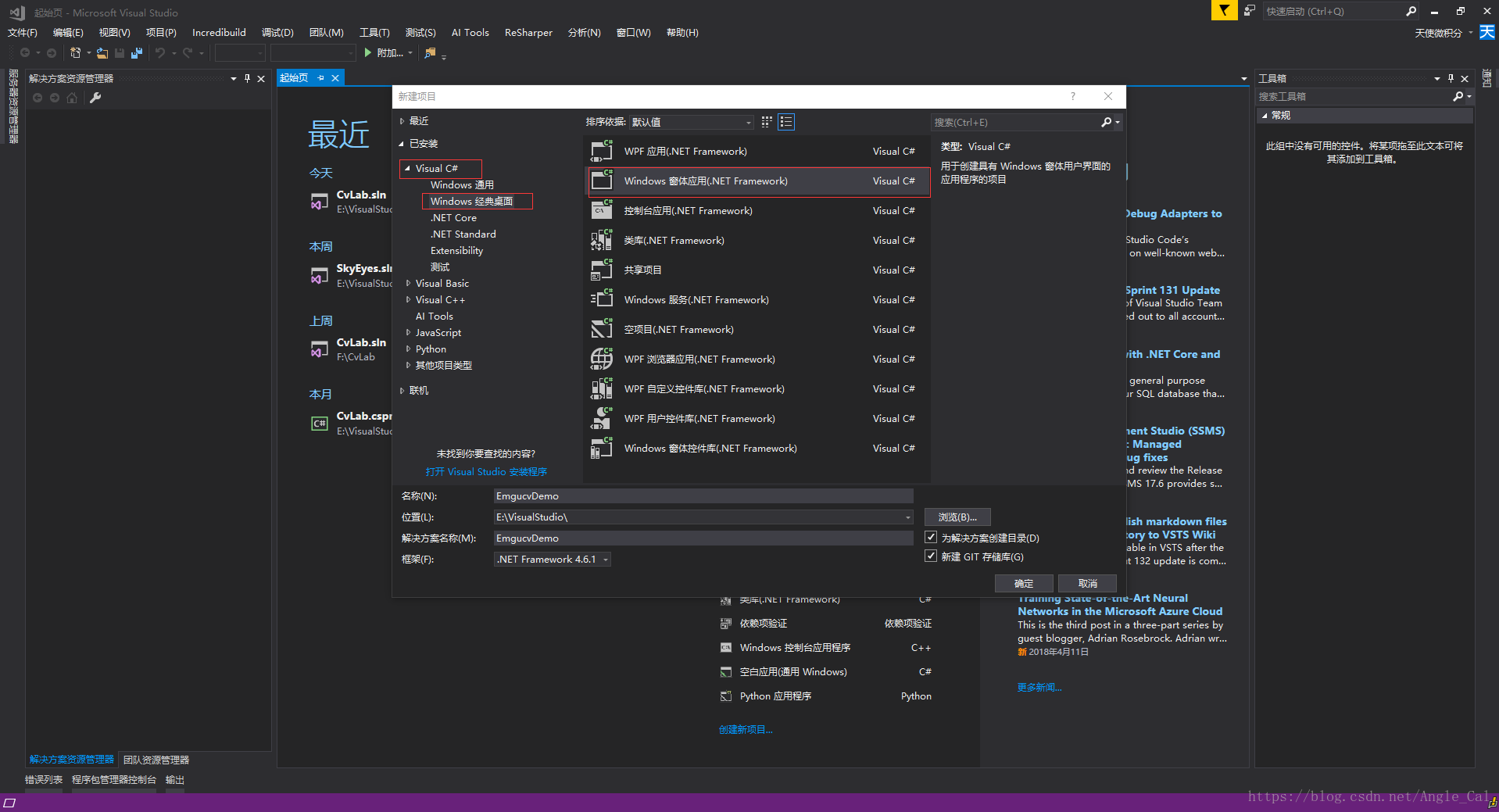The width and height of the screenshot is (1499, 812).
Task: Collapse the Visual C# tree node
Action: [x=407, y=168]
